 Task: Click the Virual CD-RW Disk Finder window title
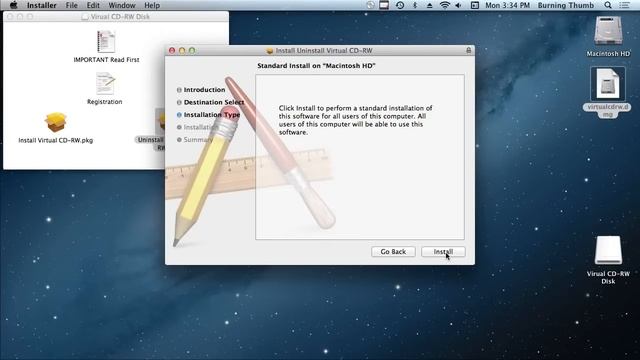tap(120, 17)
